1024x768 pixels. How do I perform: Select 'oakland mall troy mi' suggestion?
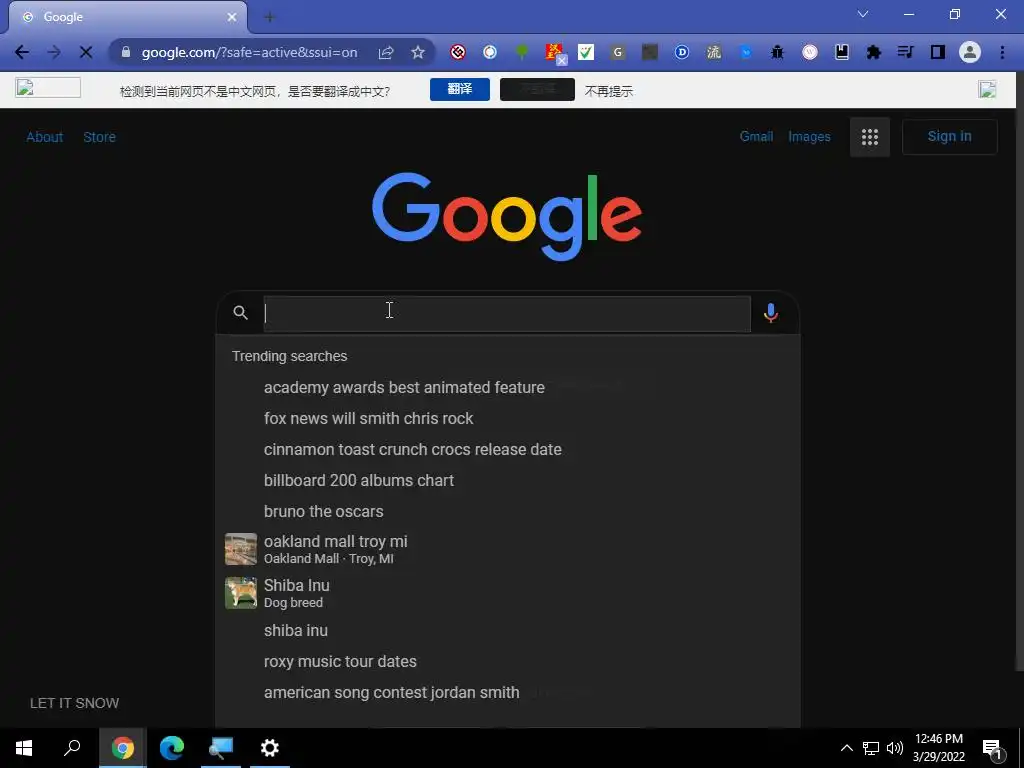[507, 549]
